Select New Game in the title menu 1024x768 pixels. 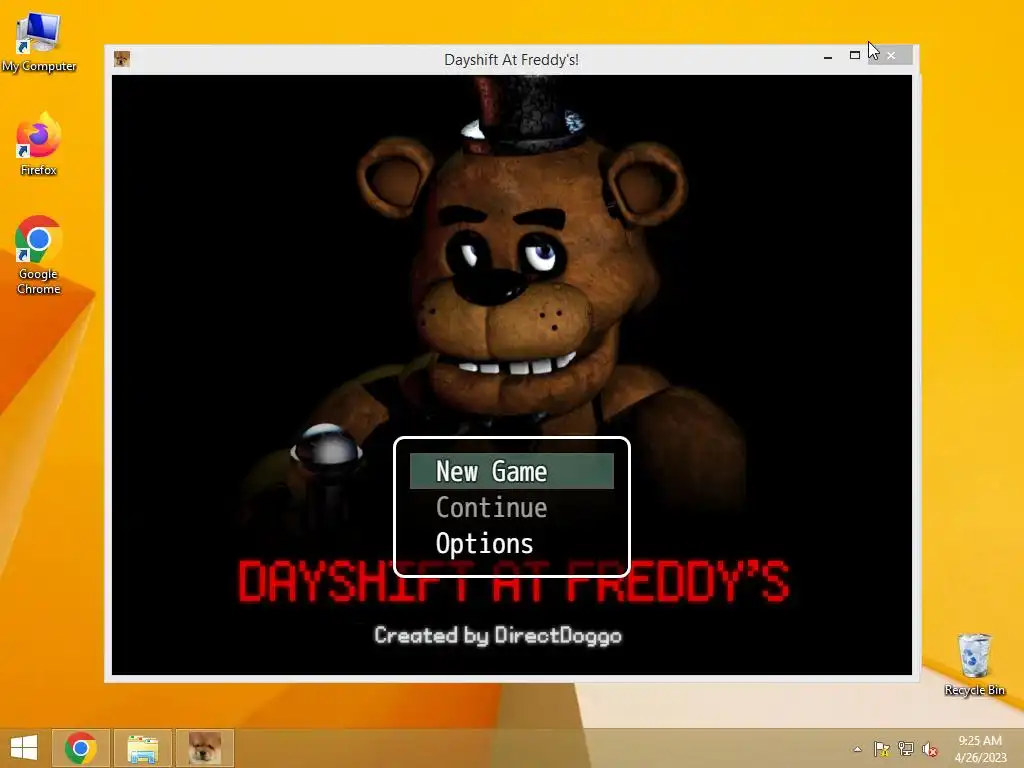[511, 471]
